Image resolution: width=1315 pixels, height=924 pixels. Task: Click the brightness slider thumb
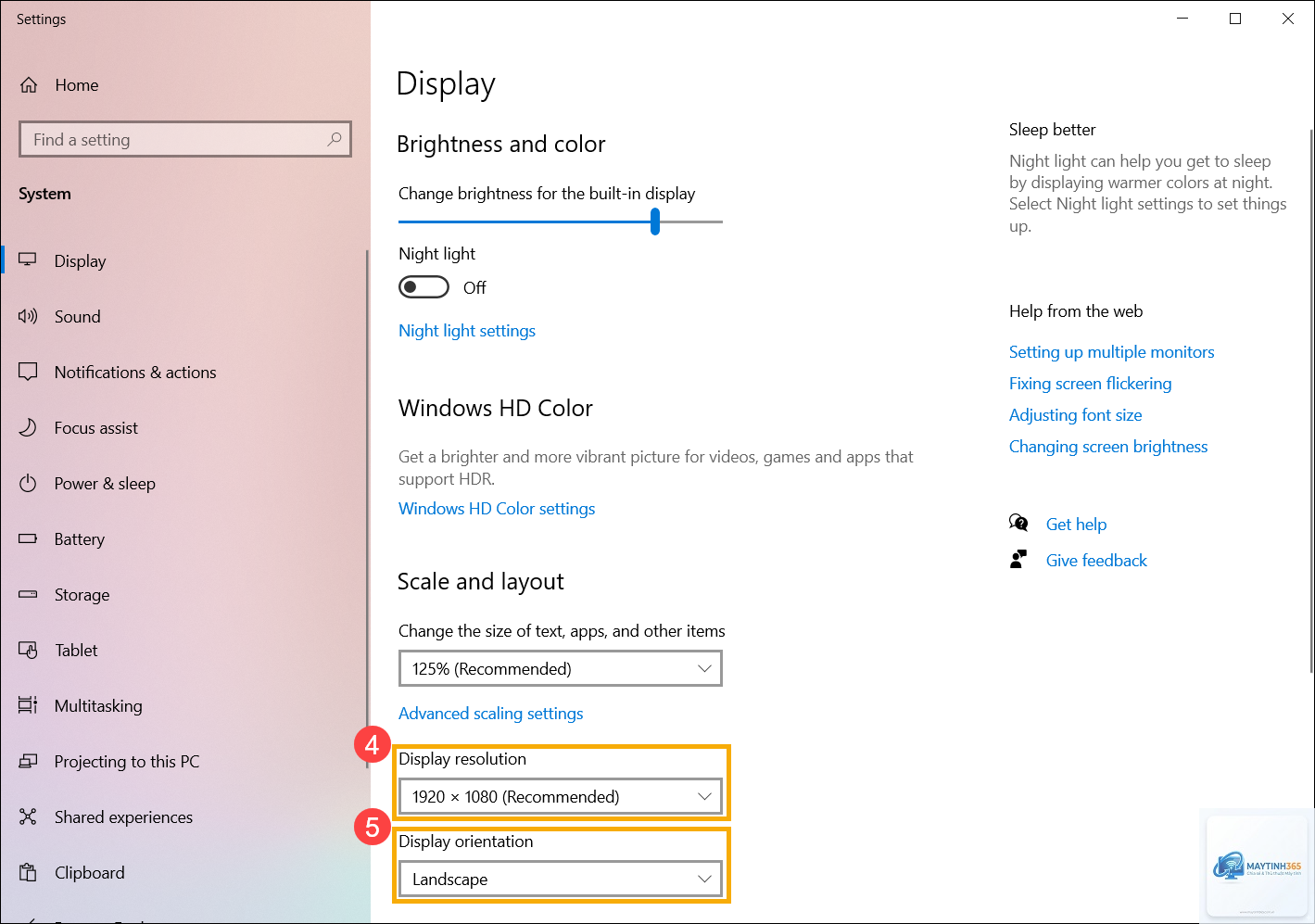click(655, 222)
